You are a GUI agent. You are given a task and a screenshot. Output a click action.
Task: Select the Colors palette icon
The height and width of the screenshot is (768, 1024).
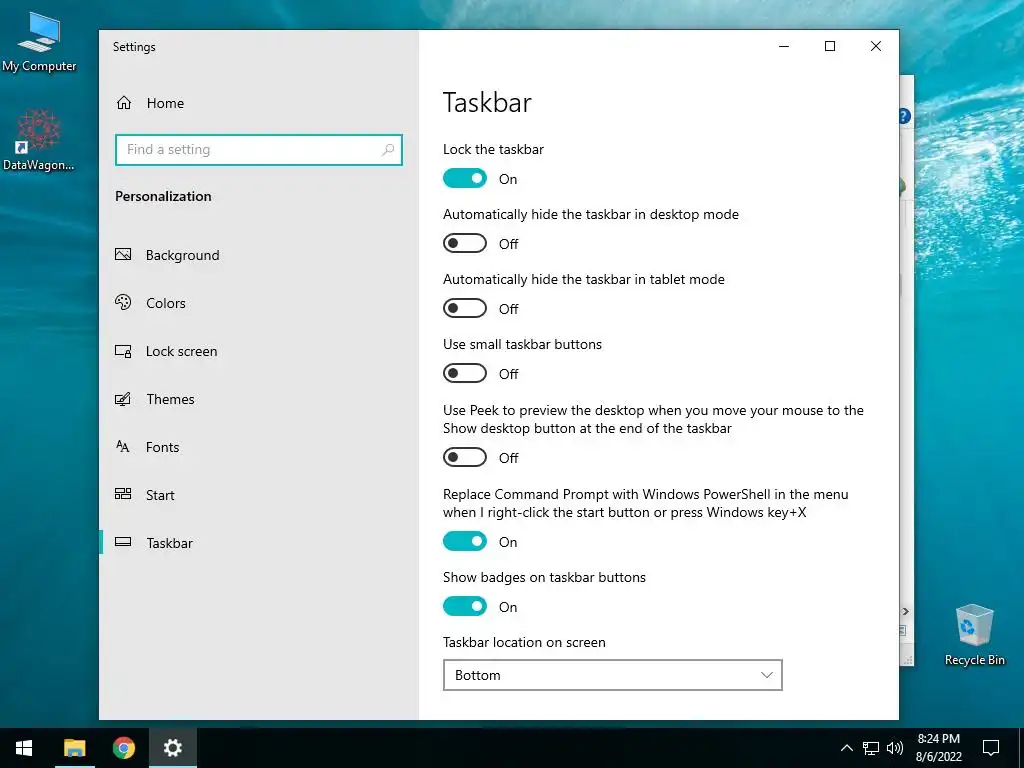123,302
